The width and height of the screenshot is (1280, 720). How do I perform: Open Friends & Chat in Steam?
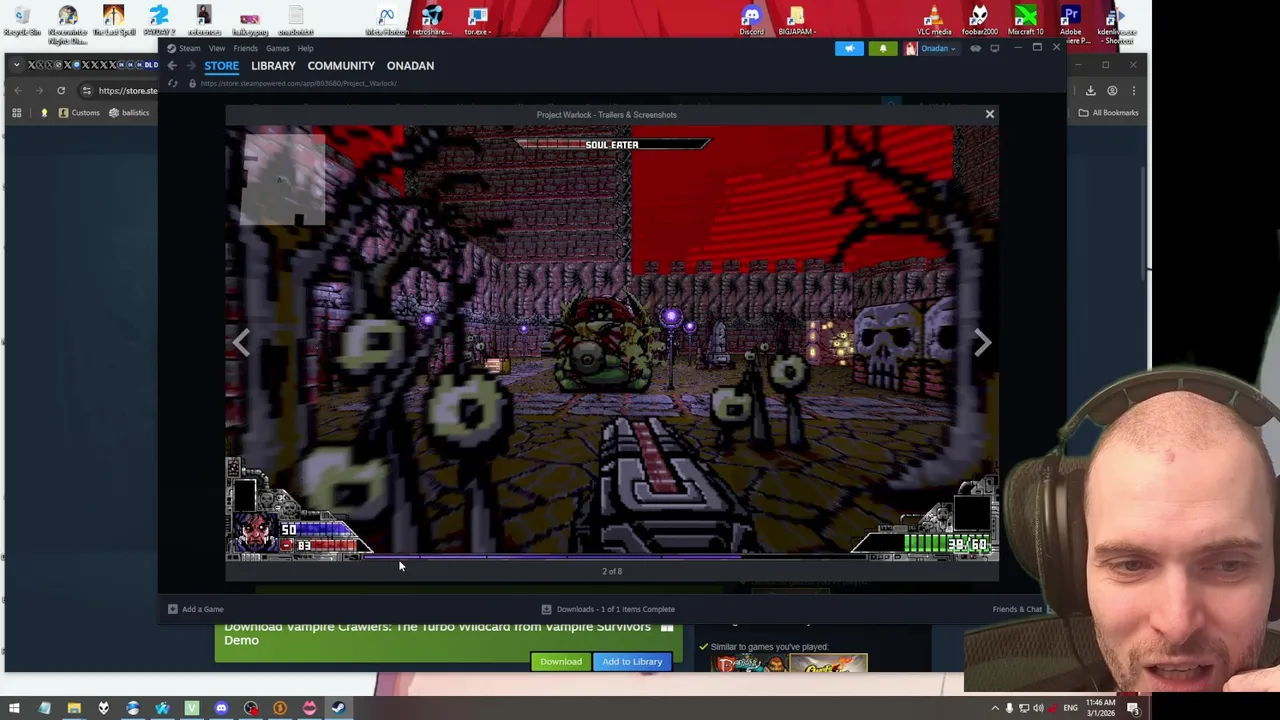tap(1017, 609)
